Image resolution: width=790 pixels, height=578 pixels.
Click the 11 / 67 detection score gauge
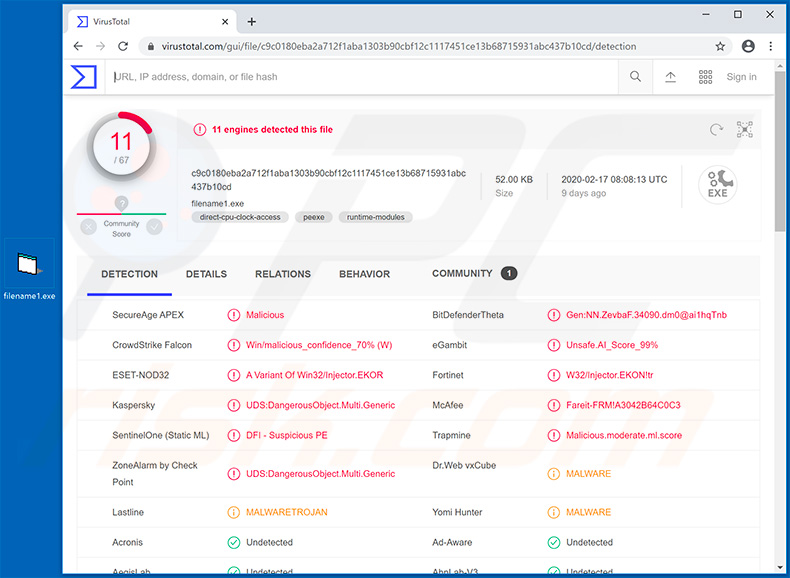point(121,147)
